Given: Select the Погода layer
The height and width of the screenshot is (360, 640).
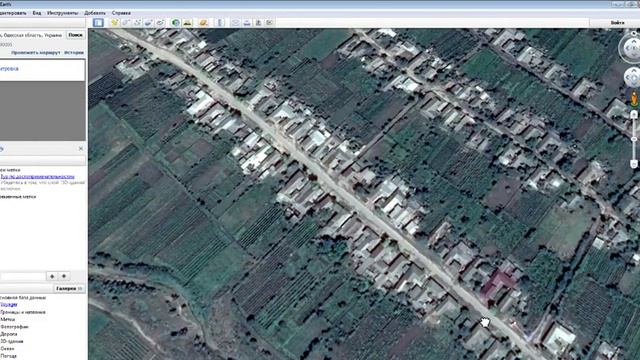Looking at the screenshot, I should [x=9, y=356].
